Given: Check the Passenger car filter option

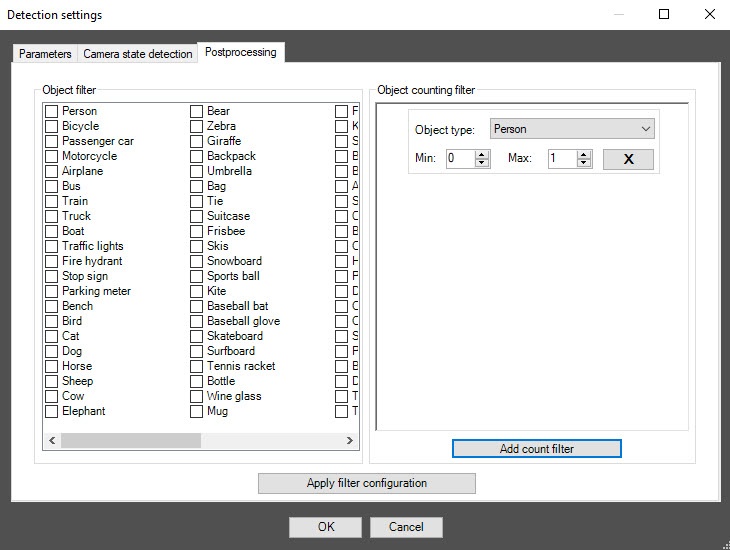Looking at the screenshot, I should pyautogui.click(x=52, y=141).
